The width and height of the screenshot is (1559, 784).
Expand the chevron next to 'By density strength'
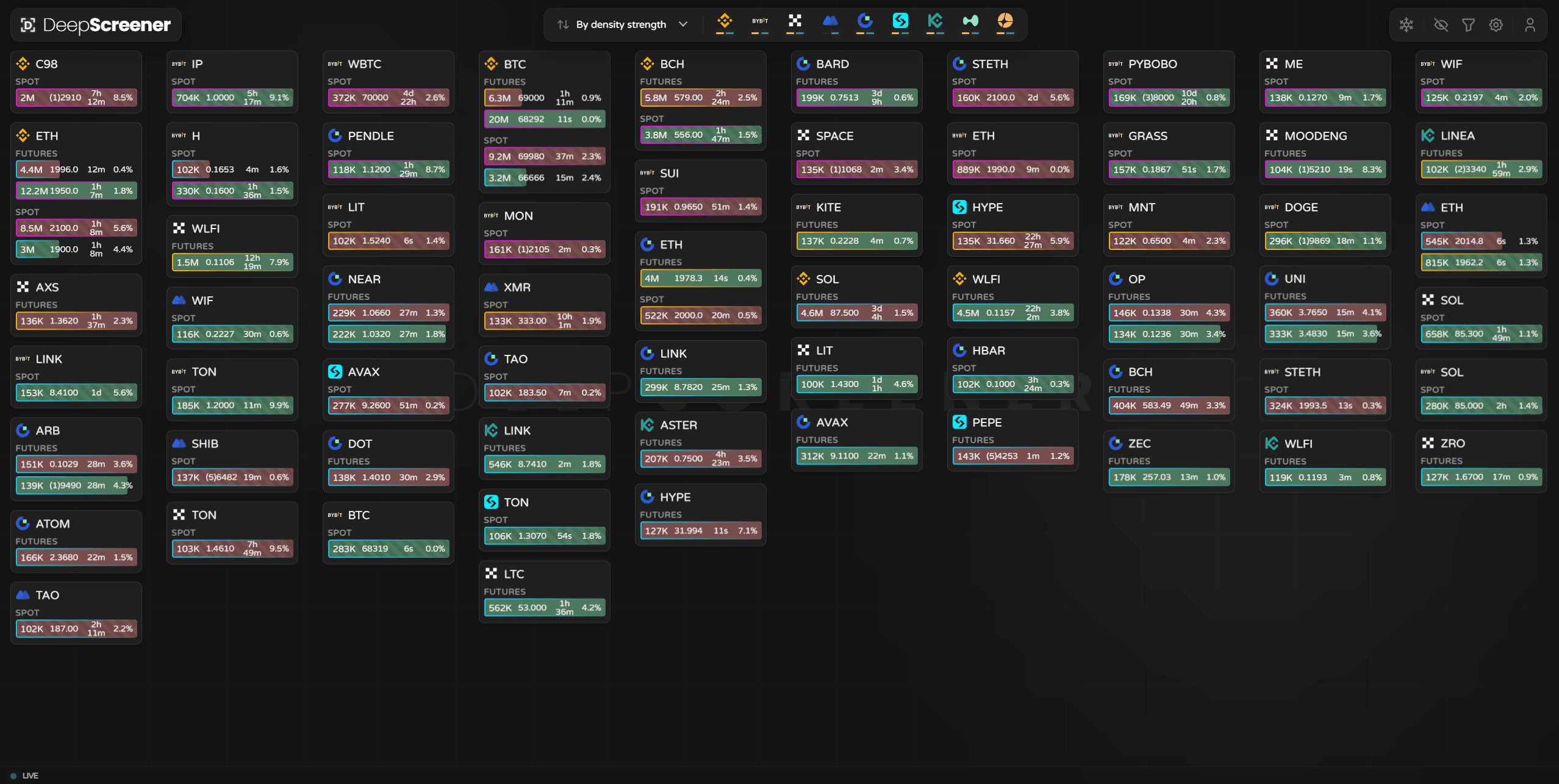pos(684,24)
